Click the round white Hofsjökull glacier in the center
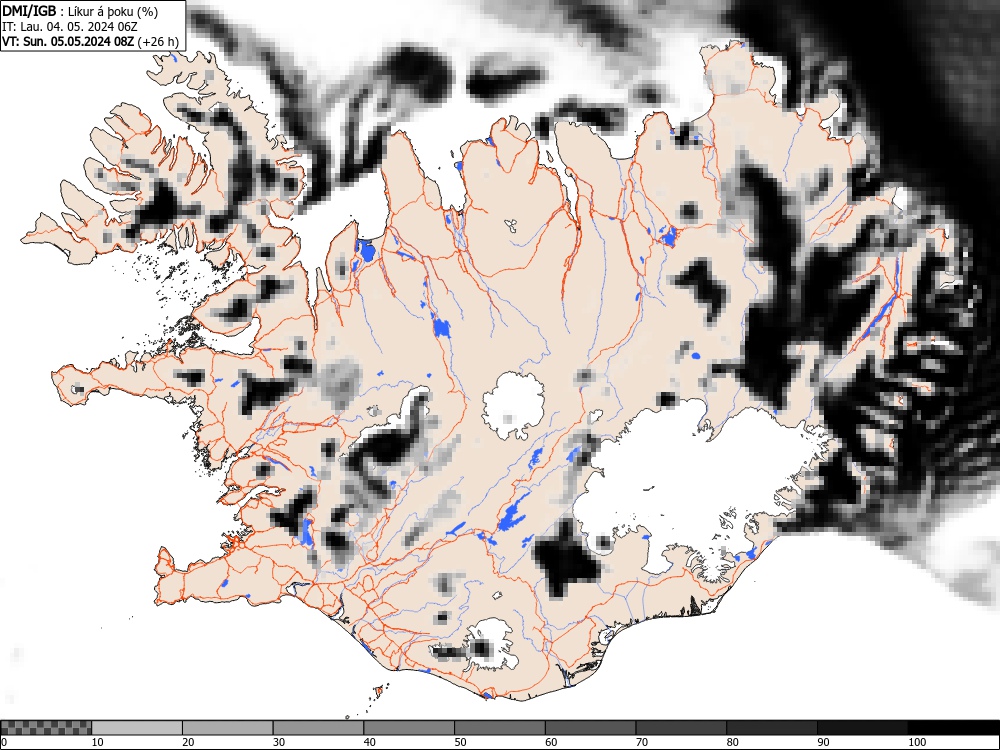This screenshot has height=750, width=1000. pyautogui.click(x=514, y=406)
